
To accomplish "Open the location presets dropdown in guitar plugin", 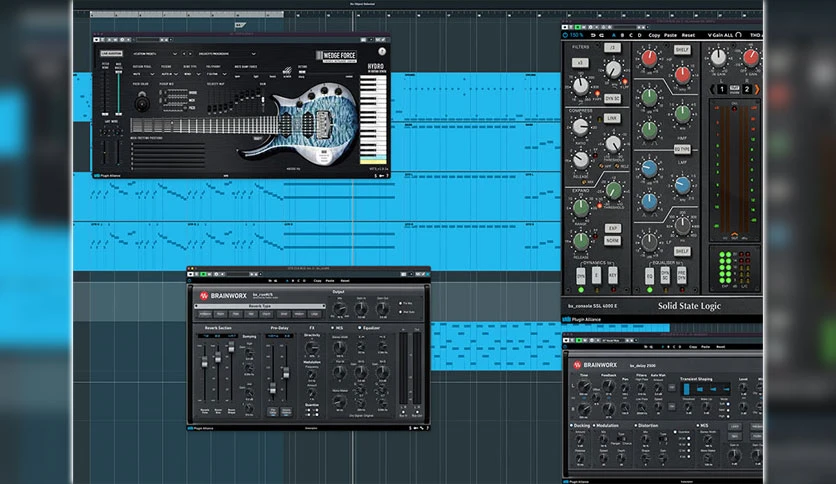I will pyautogui.click(x=155, y=54).
